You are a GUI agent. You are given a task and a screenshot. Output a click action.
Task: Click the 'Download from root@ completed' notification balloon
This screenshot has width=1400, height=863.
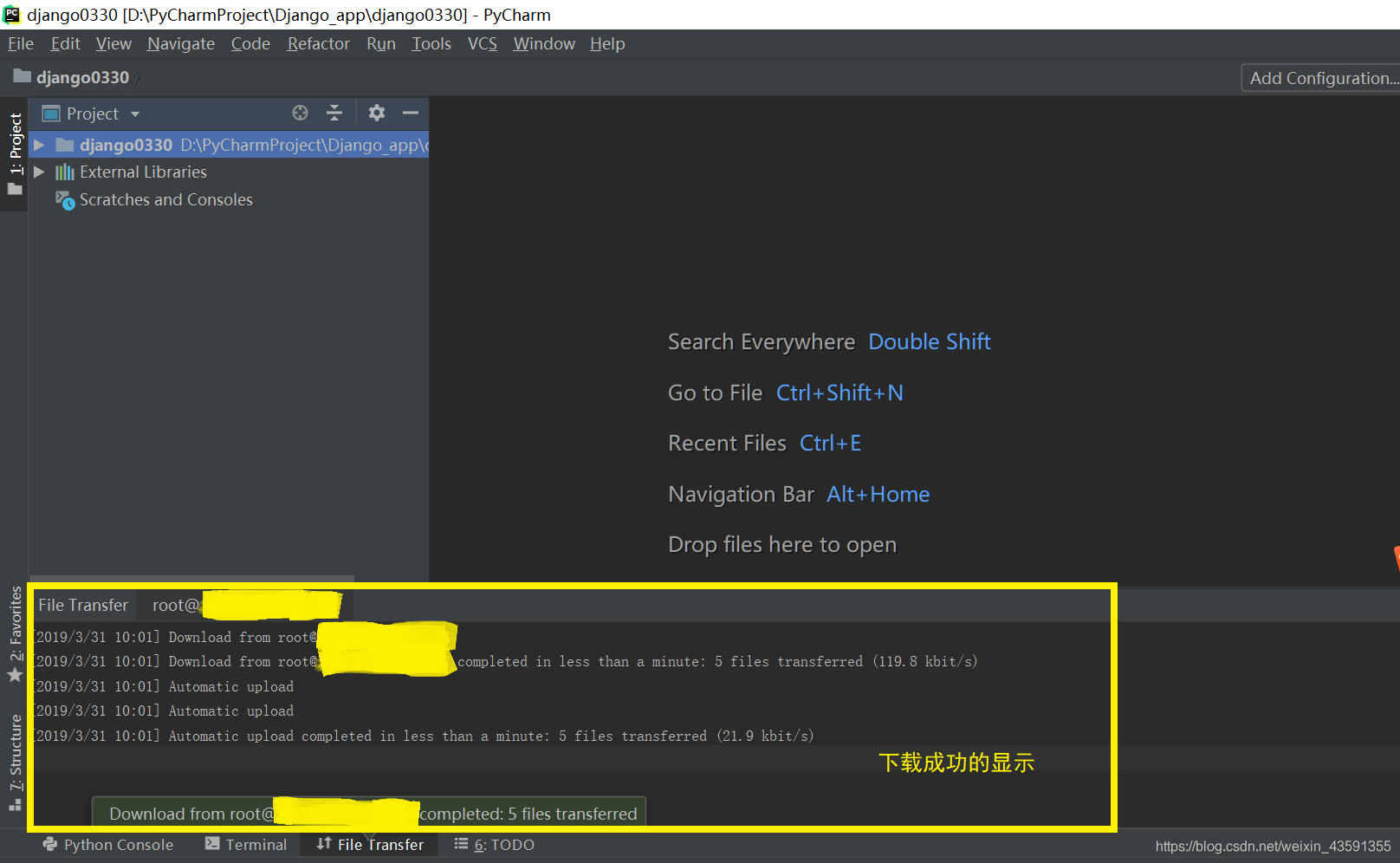[369, 813]
